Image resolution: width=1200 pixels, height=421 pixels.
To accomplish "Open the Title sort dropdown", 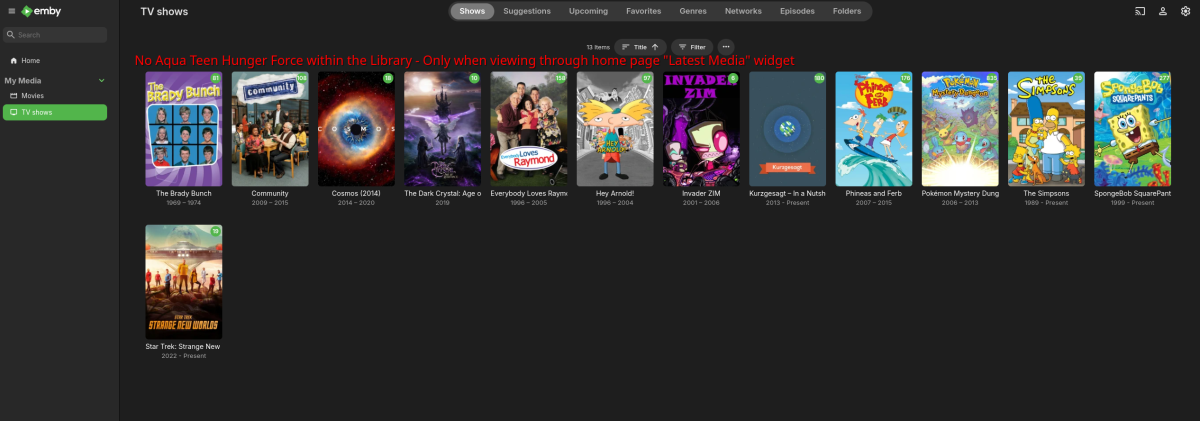I will 640,47.
